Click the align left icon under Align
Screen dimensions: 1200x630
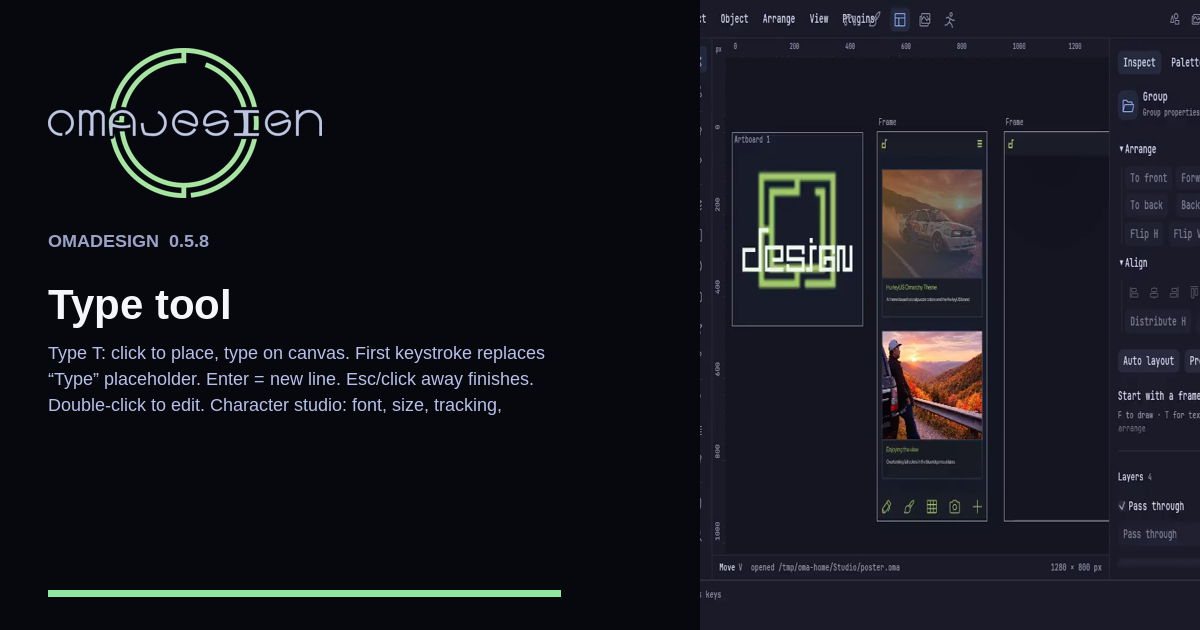point(1134,293)
